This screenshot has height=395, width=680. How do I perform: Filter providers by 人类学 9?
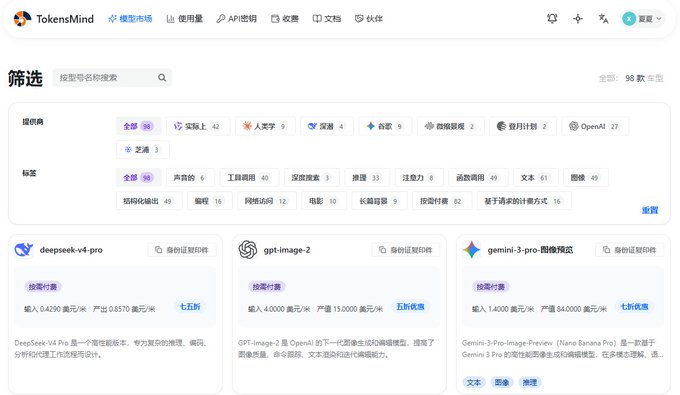(x=265, y=126)
